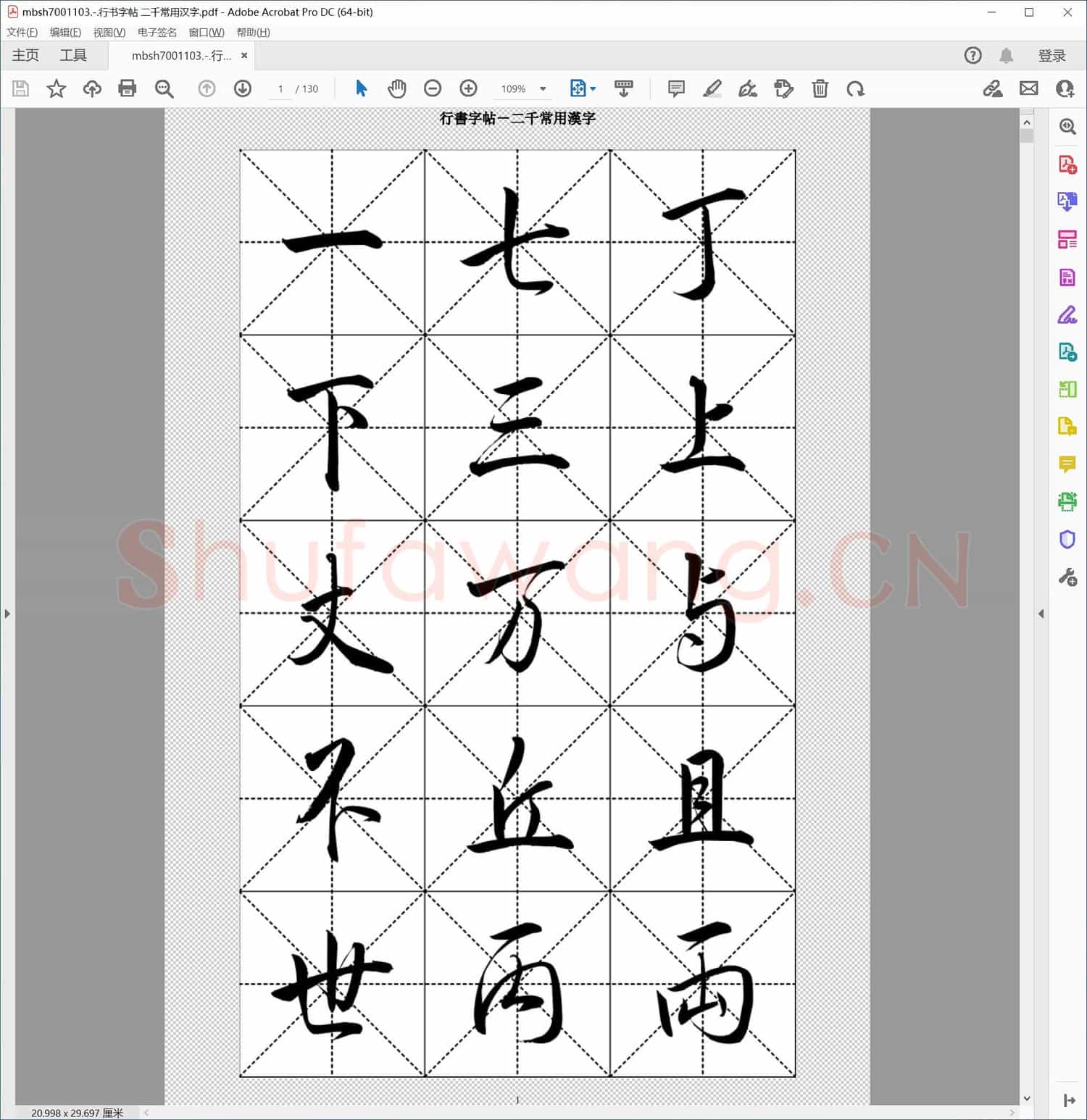
Task: Click the Add Comment sticky note icon
Action: (675, 88)
